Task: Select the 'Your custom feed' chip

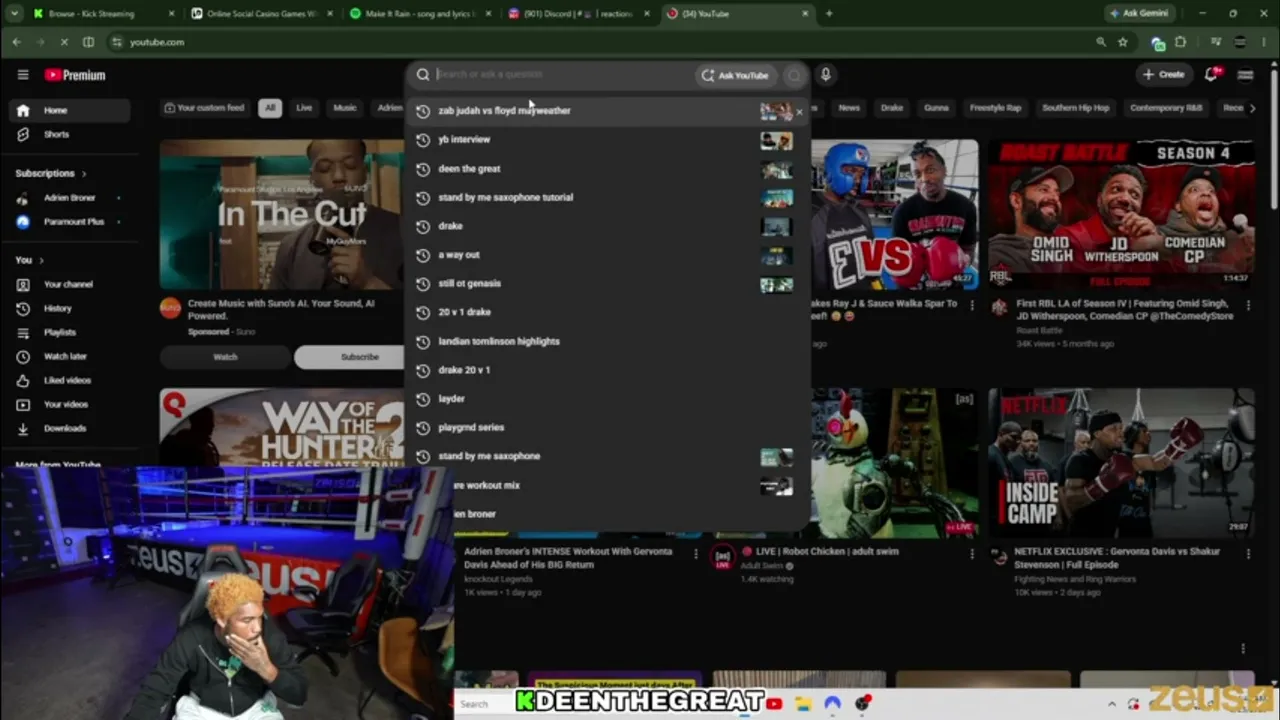Action: click(x=205, y=108)
